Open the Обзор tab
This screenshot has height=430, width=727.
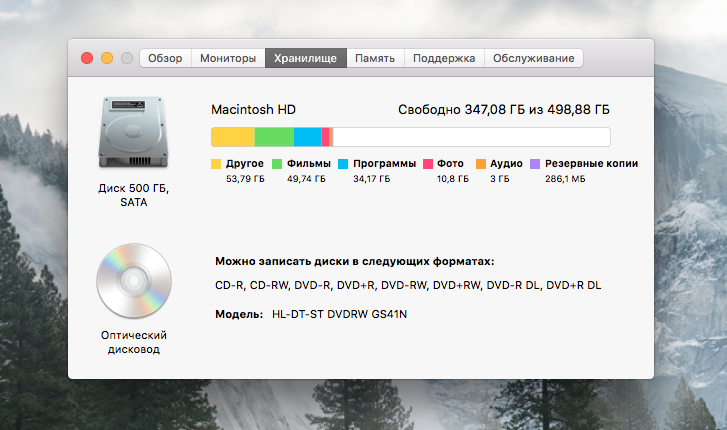(x=166, y=58)
